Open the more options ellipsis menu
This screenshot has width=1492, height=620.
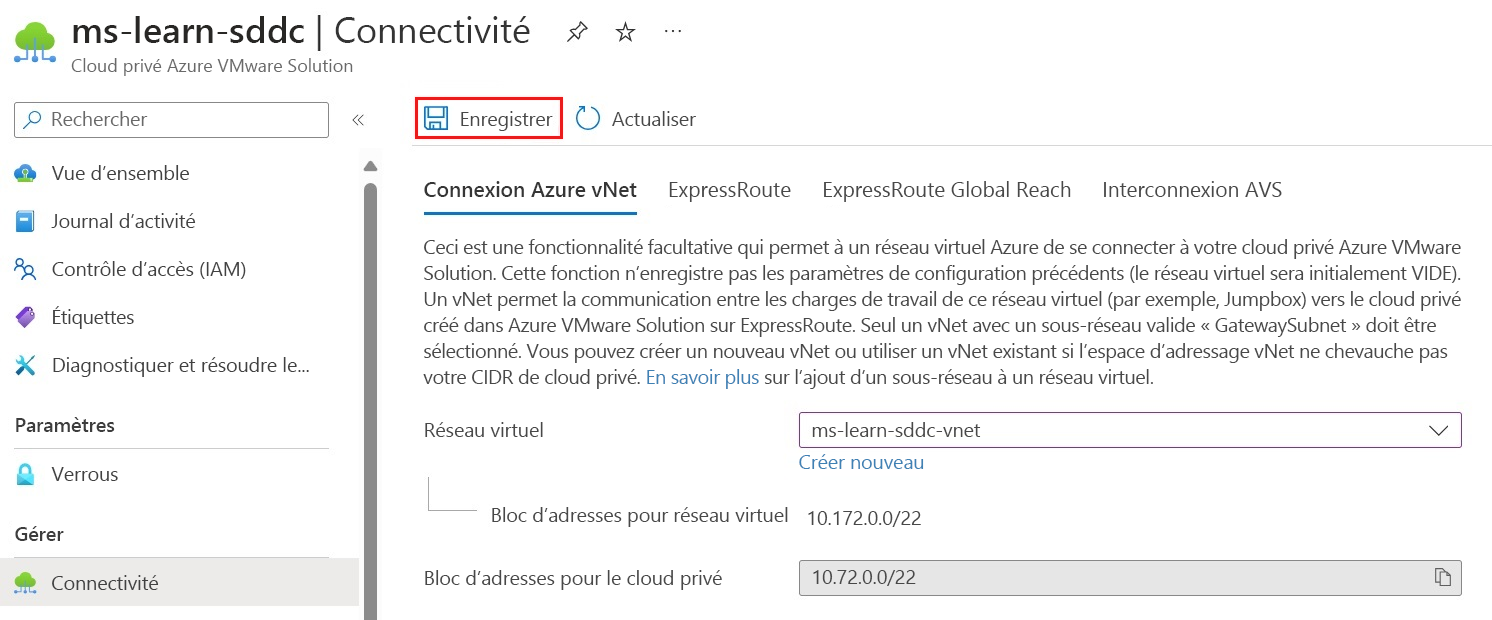[x=672, y=31]
